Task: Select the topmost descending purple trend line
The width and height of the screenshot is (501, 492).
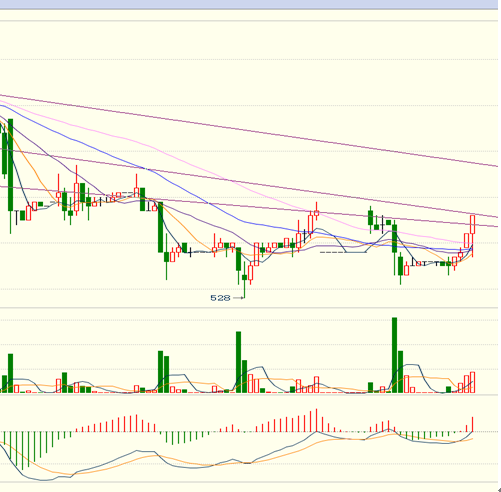Action: [x=250, y=130]
